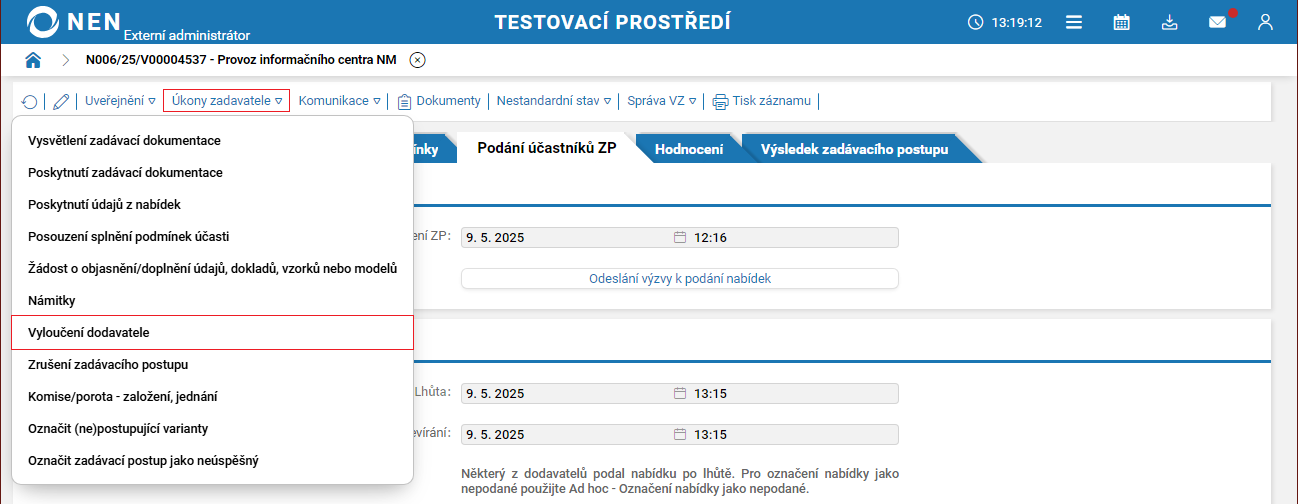
Task: Collapse the Úkony zadavatele dropdown
Action: pos(227,101)
